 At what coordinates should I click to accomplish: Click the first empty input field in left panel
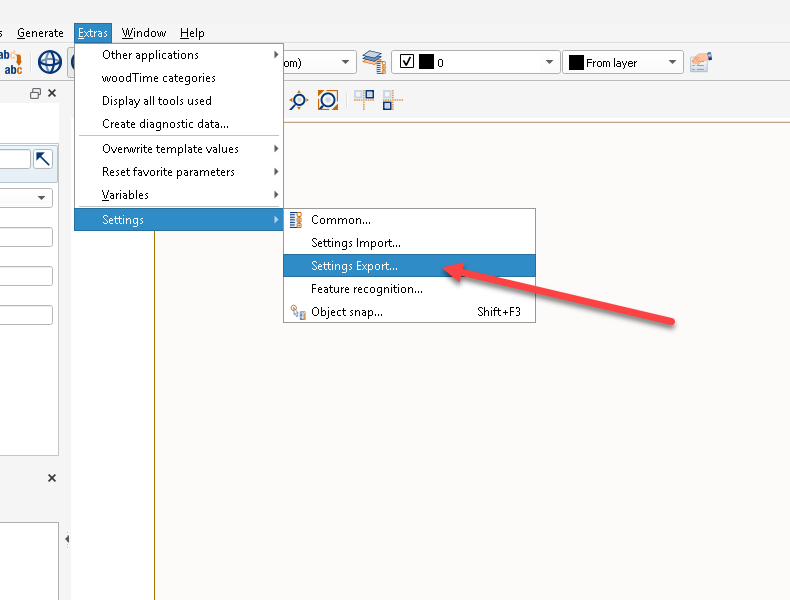point(26,237)
